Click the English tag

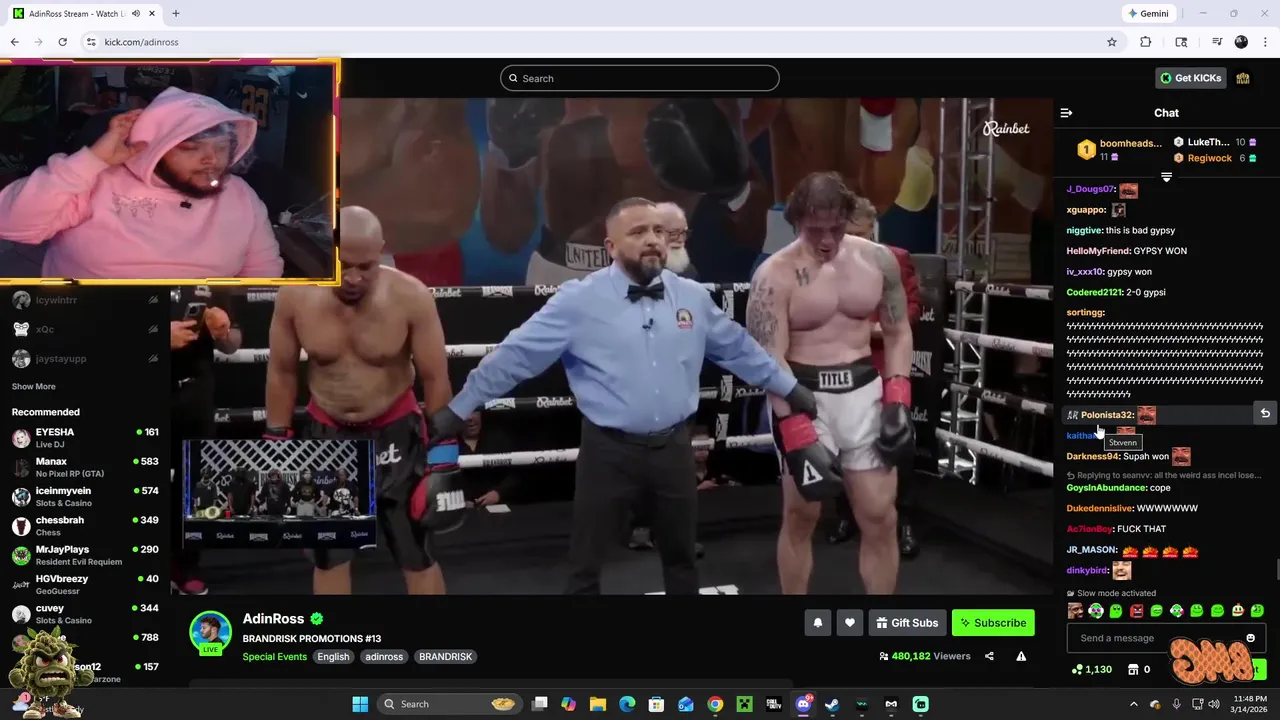[333, 657]
